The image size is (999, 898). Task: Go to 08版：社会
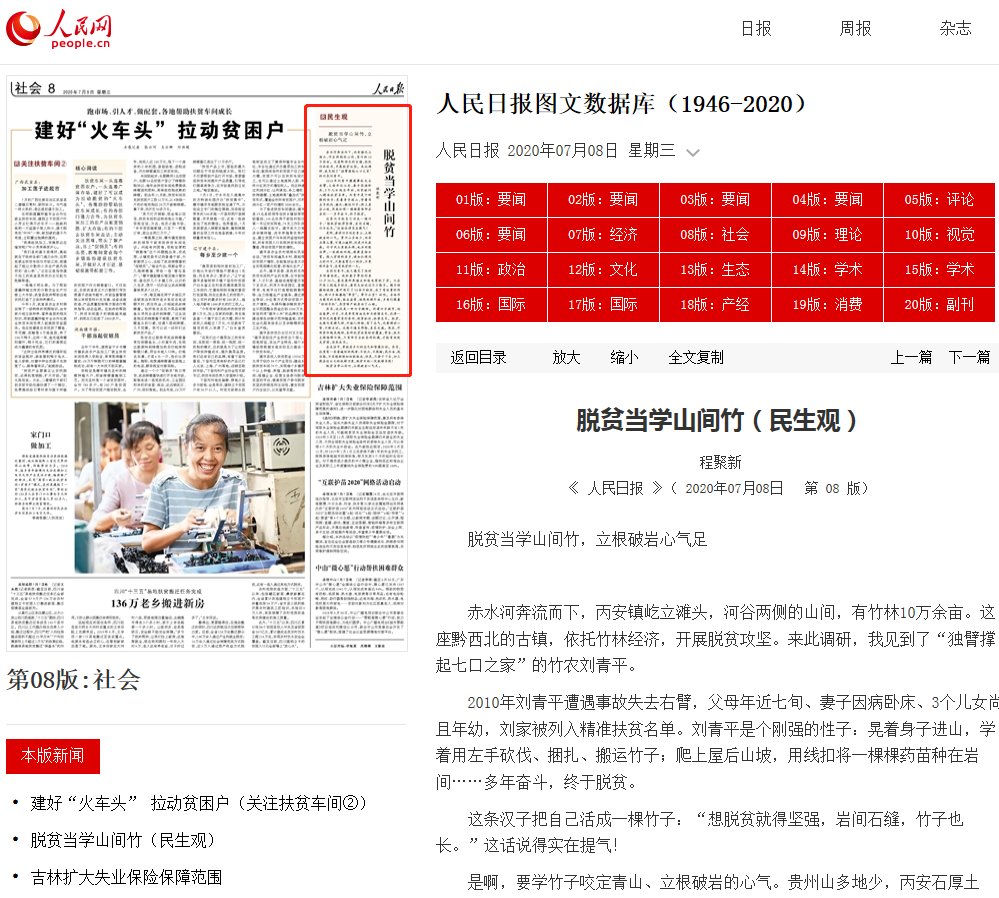715,235
